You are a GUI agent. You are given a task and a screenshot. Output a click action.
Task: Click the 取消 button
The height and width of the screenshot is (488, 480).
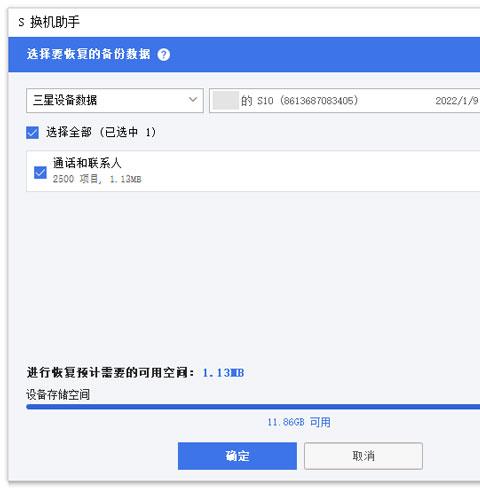click(x=363, y=456)
